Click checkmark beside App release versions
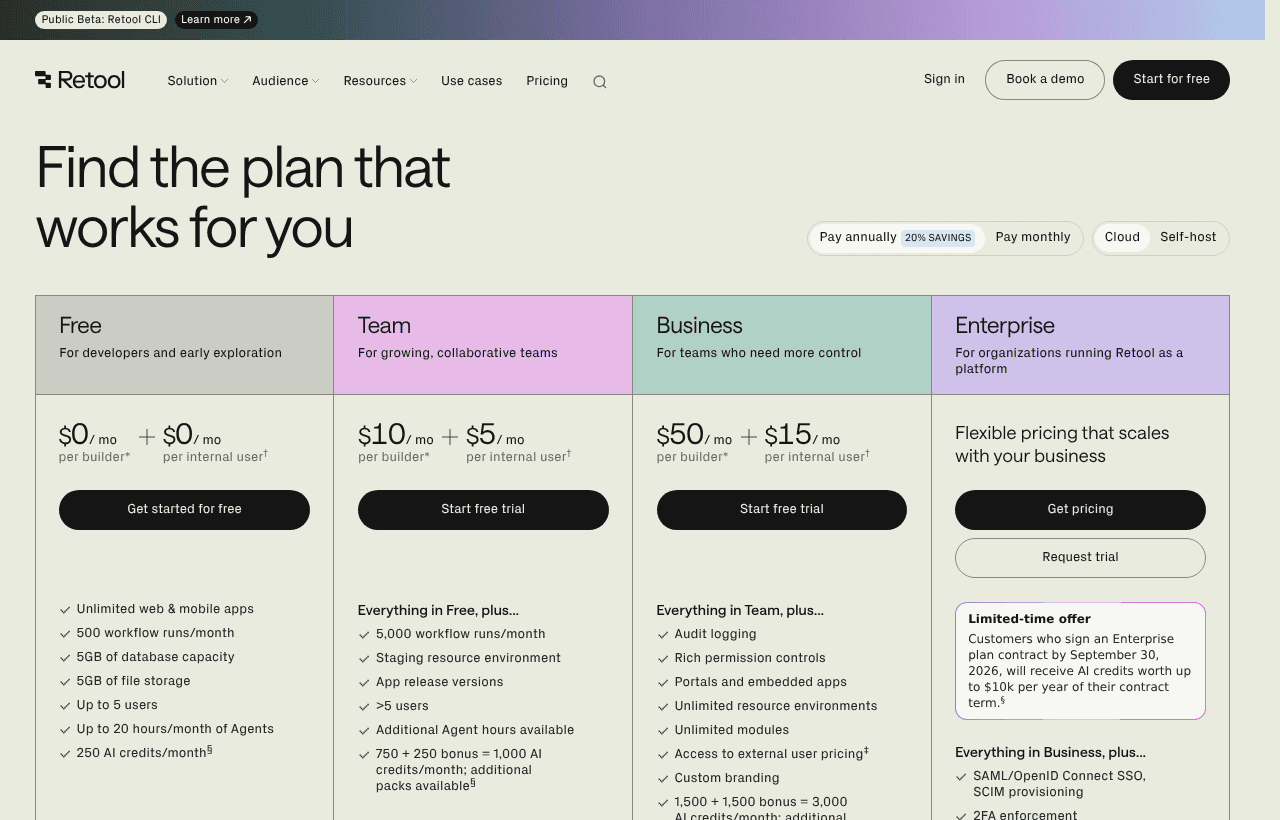Screen dimensions: 1280x820 364,683
